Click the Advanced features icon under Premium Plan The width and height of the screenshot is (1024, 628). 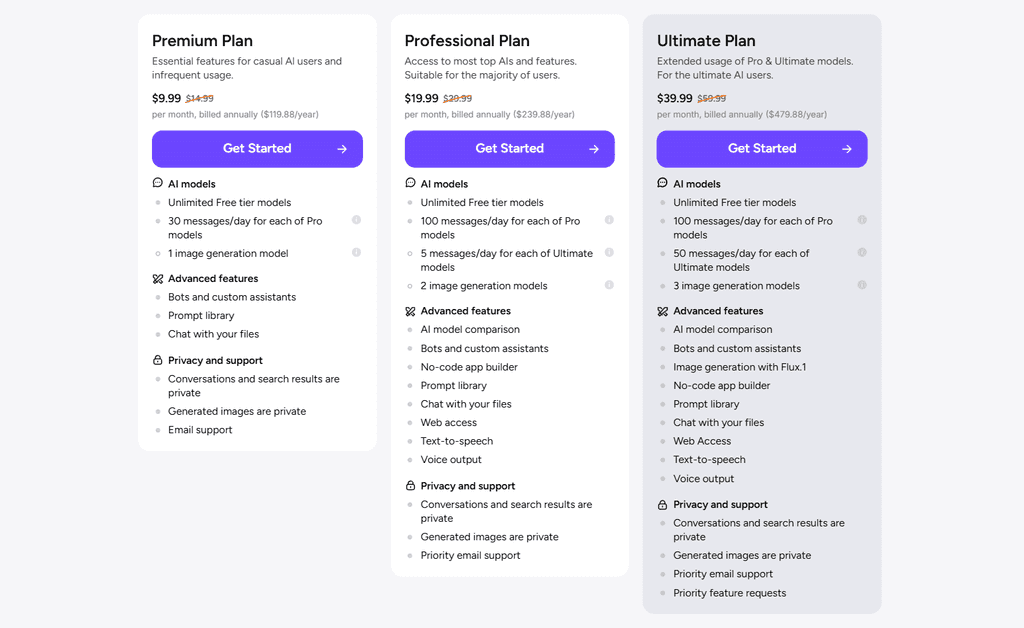click(x=158, y=278)
